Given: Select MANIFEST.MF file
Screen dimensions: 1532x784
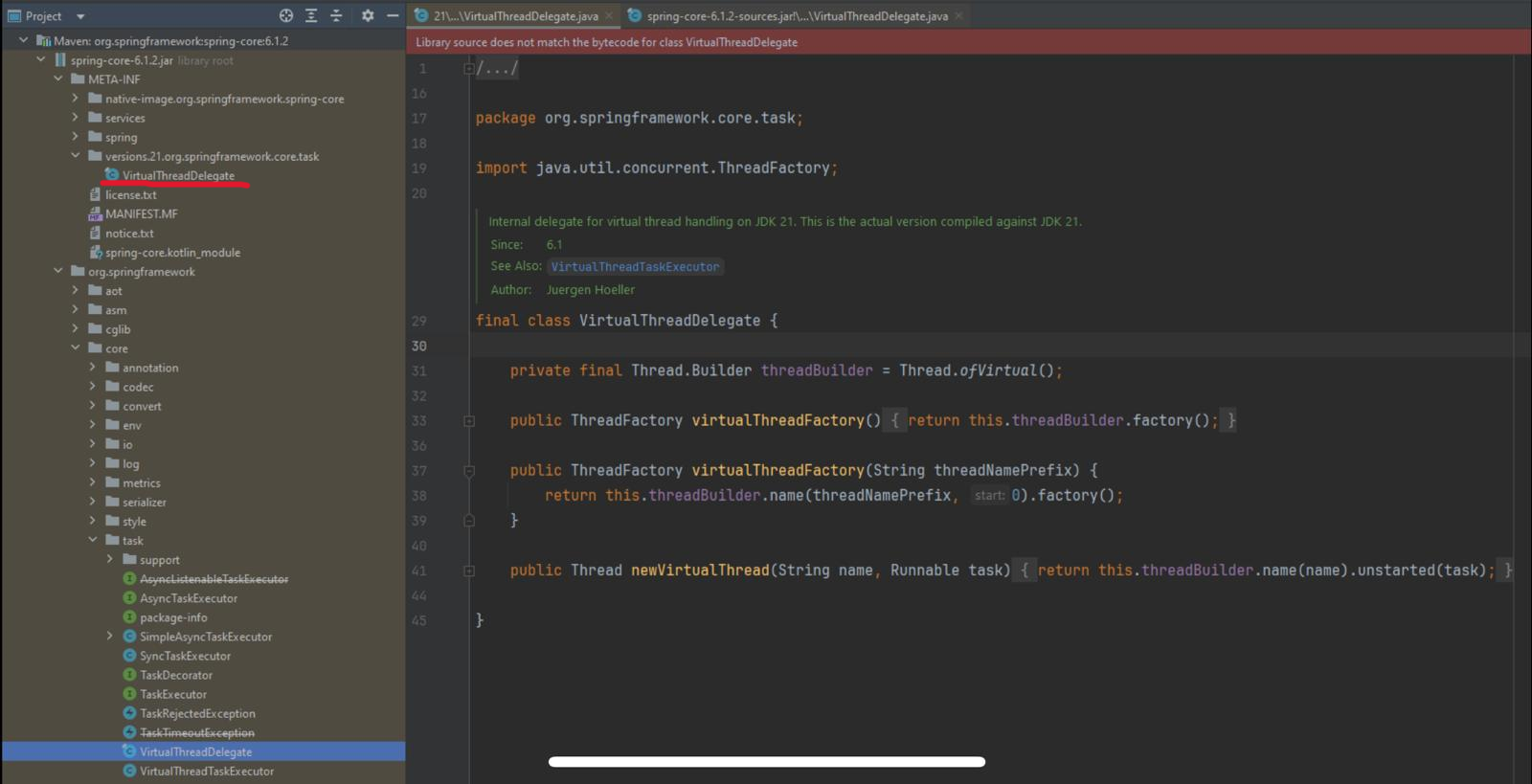Looking at the screenshot, I should (x=141, y=213).
